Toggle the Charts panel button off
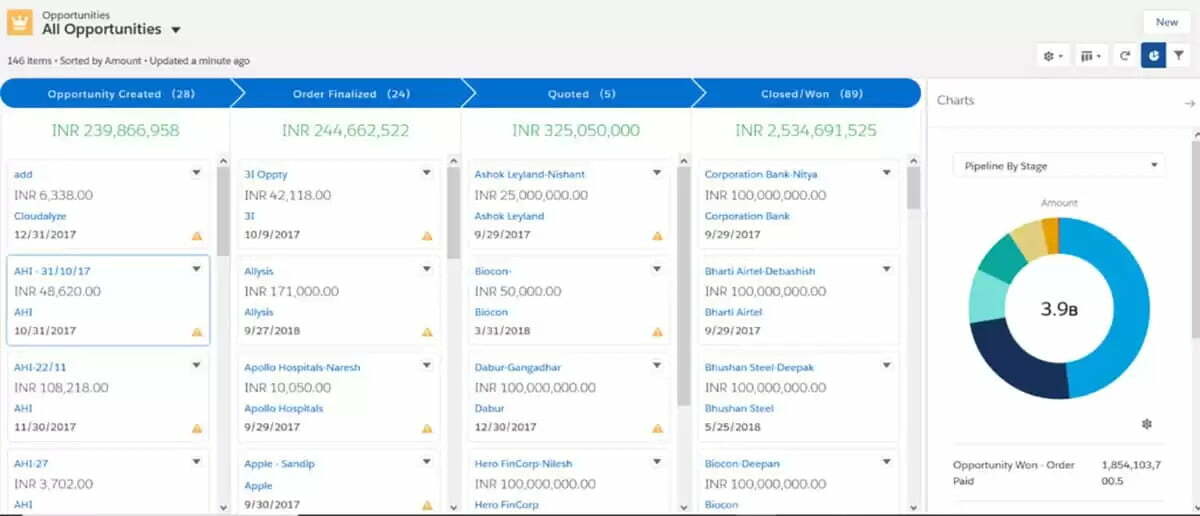Image resolution: width=1200 pixels, height=516 pixels. [x=1153, y=57]
